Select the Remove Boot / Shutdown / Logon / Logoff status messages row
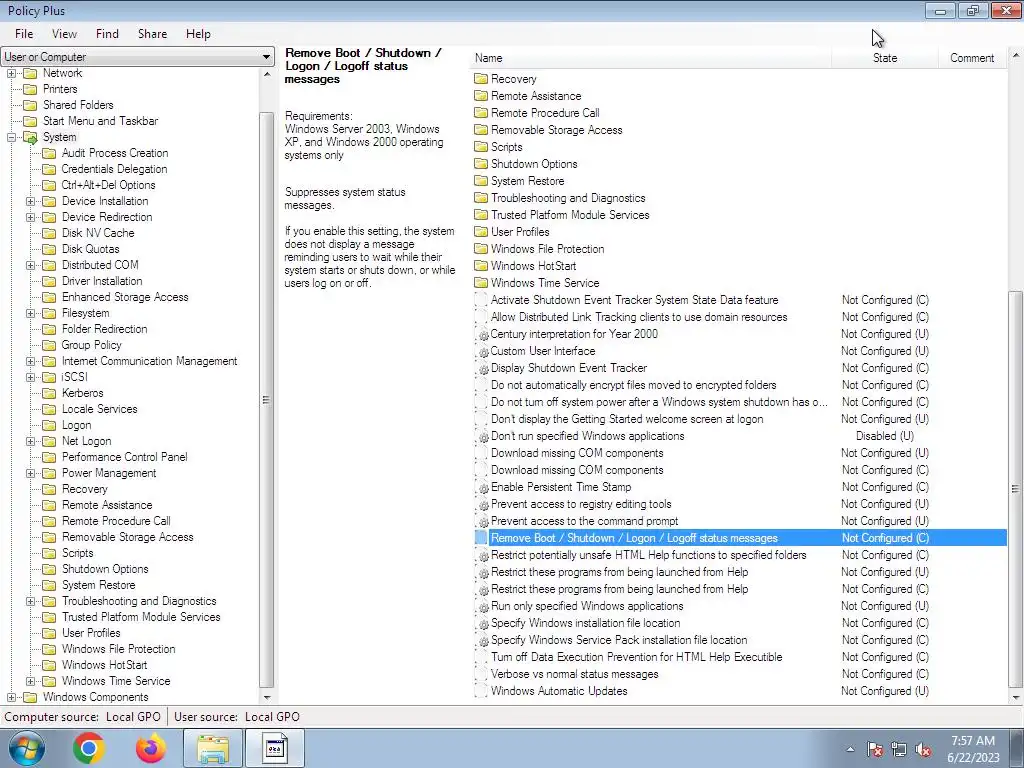Image resolution: width=1024 pixels, height=768 pixels. coord(740,538)
